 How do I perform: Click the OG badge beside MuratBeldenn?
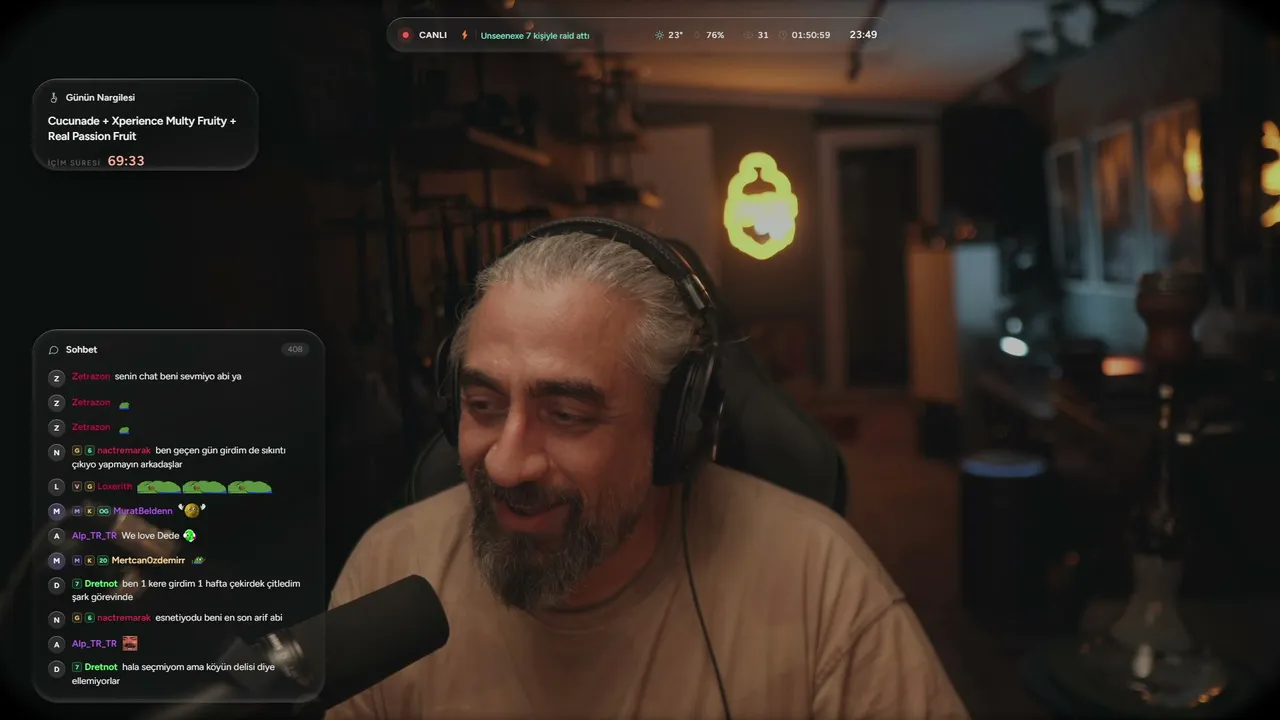(103, 511)
